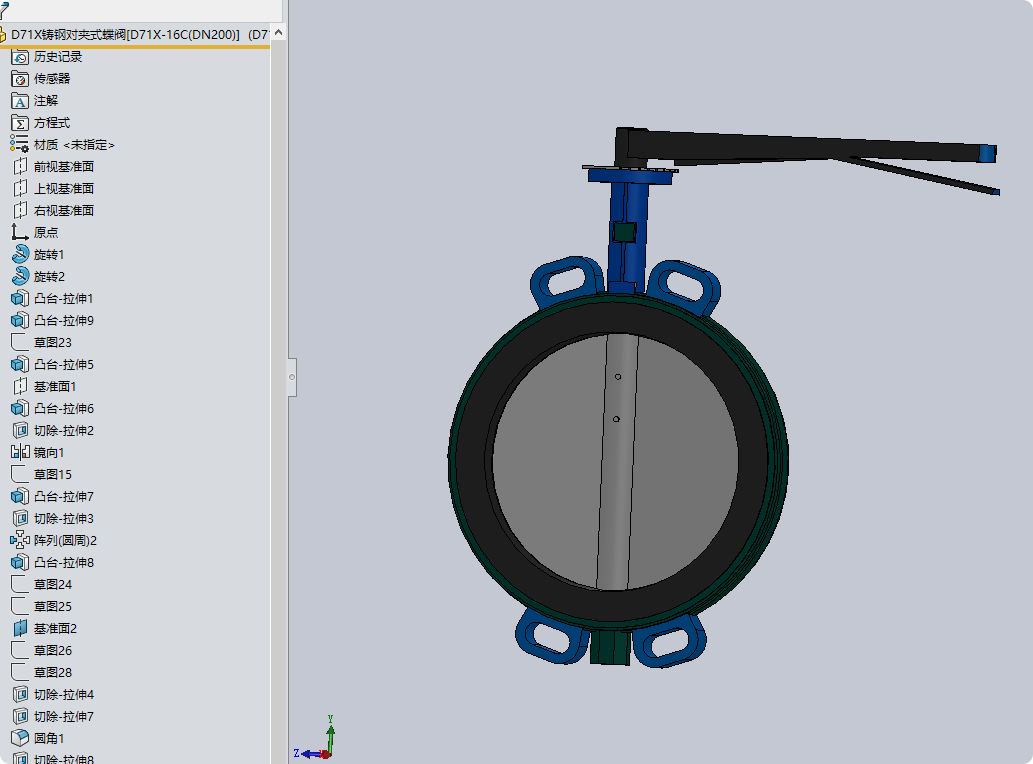Screen dimensions: 1033x764
Task: Click the 镜向1 mirror feature icon
Action: coord(20,452)
